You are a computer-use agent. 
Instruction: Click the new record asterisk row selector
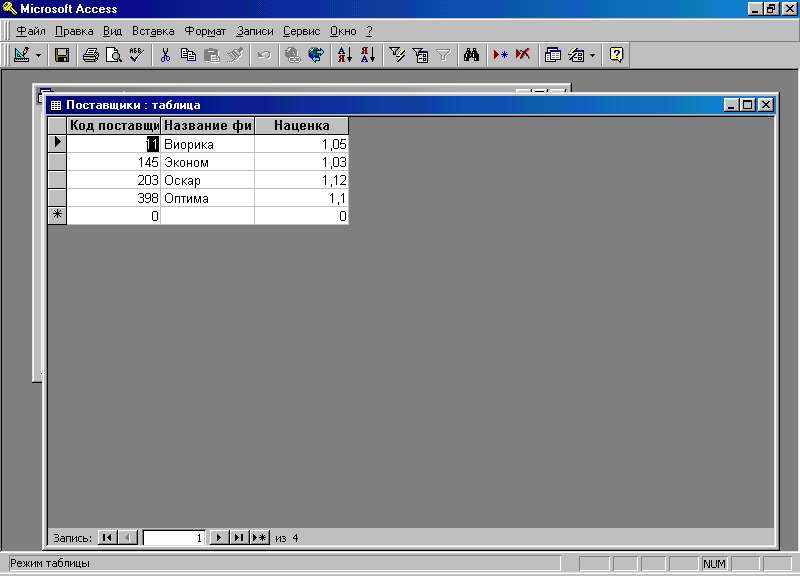click(57, 215)
